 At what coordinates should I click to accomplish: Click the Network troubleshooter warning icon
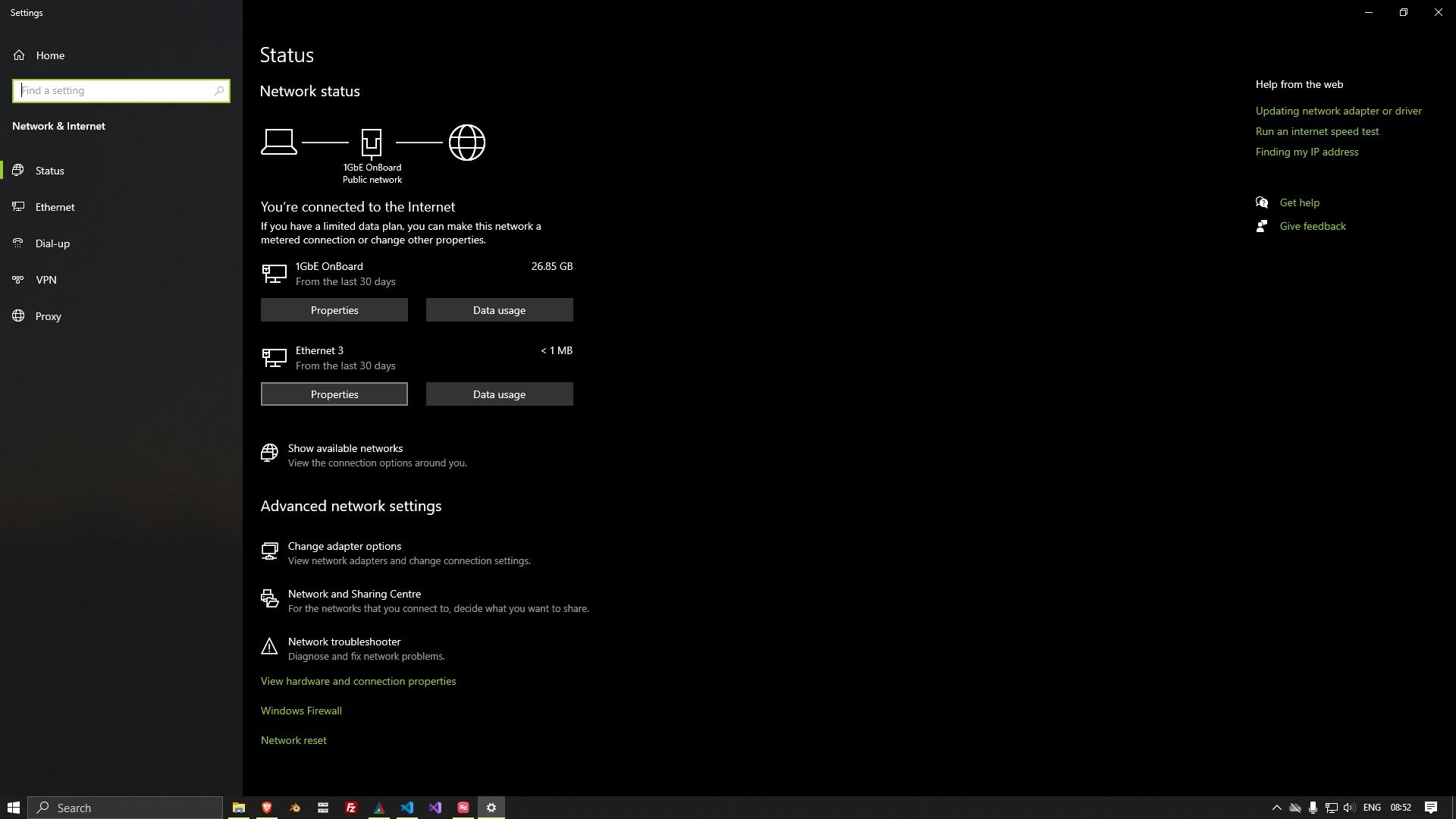coord(269,647)
